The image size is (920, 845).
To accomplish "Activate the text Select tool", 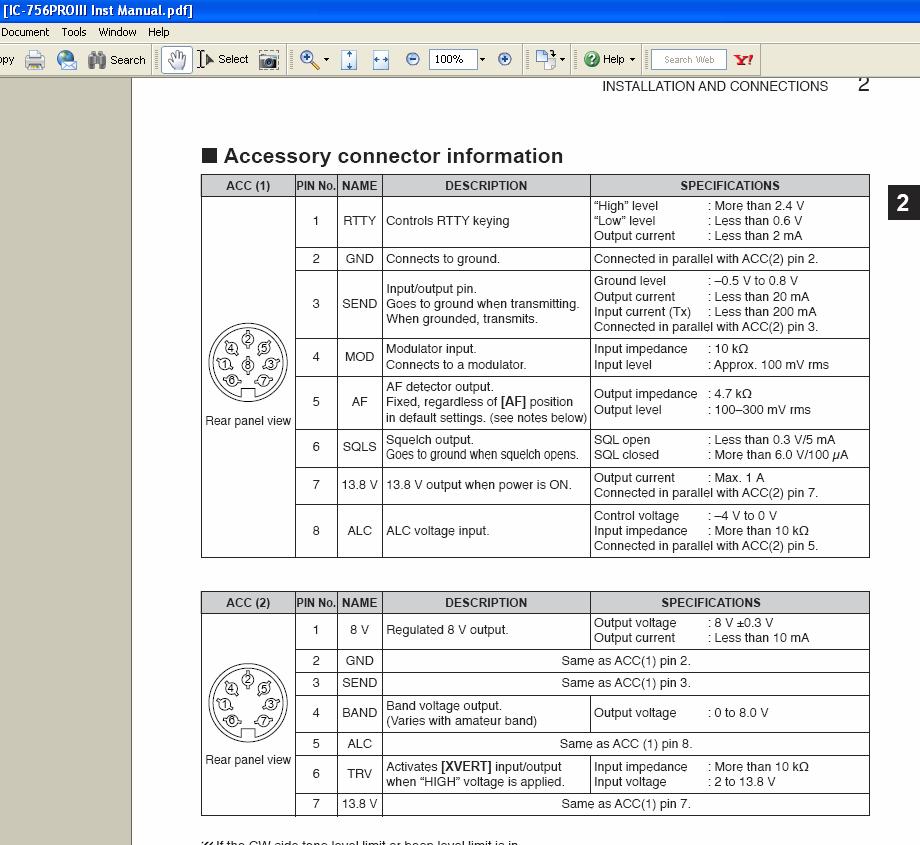I will click(222, 59).
